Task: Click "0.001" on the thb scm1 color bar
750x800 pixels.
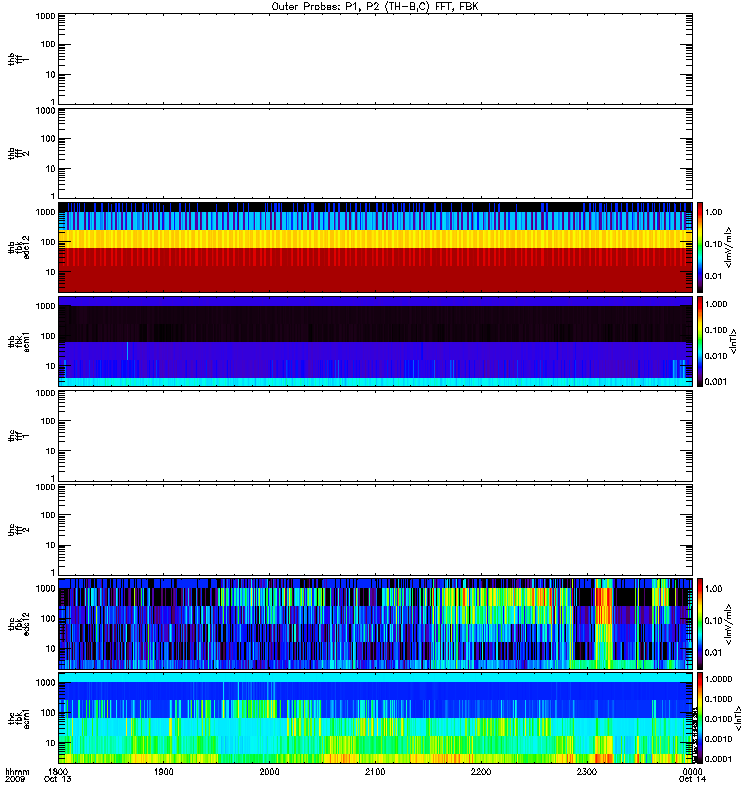Action: 716,382
